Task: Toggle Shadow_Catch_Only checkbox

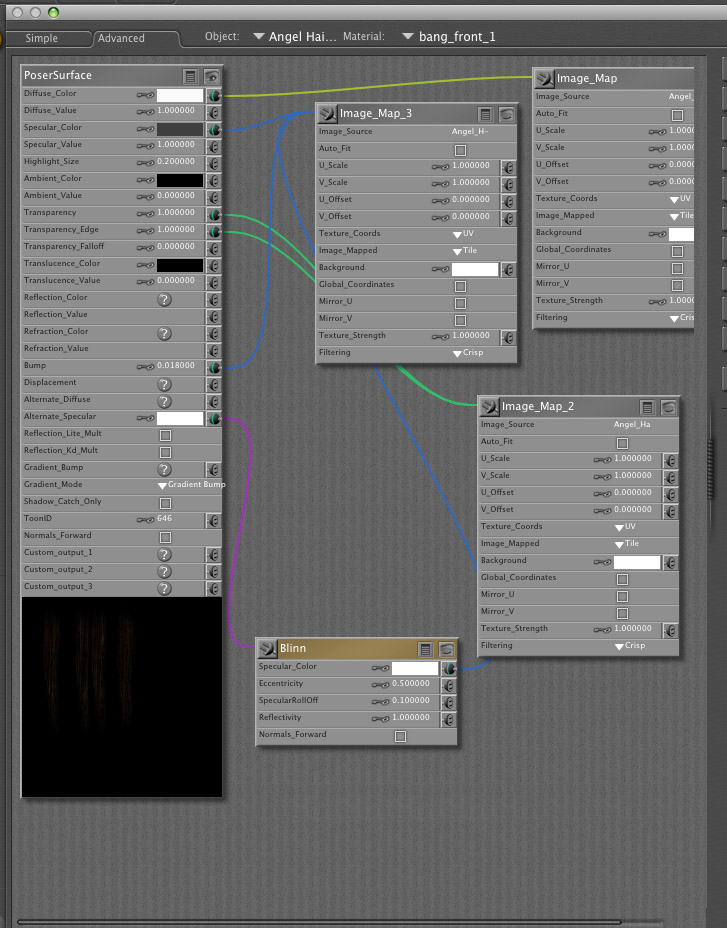Action: tap(166, 503)
